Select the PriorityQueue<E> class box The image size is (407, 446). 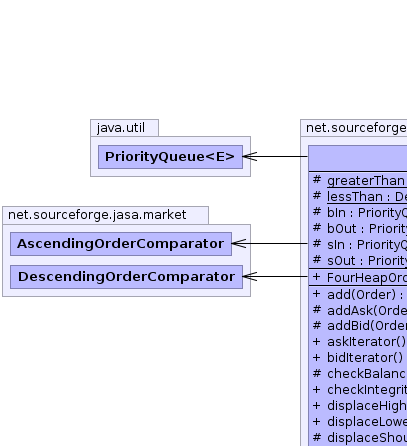[170, 157]
